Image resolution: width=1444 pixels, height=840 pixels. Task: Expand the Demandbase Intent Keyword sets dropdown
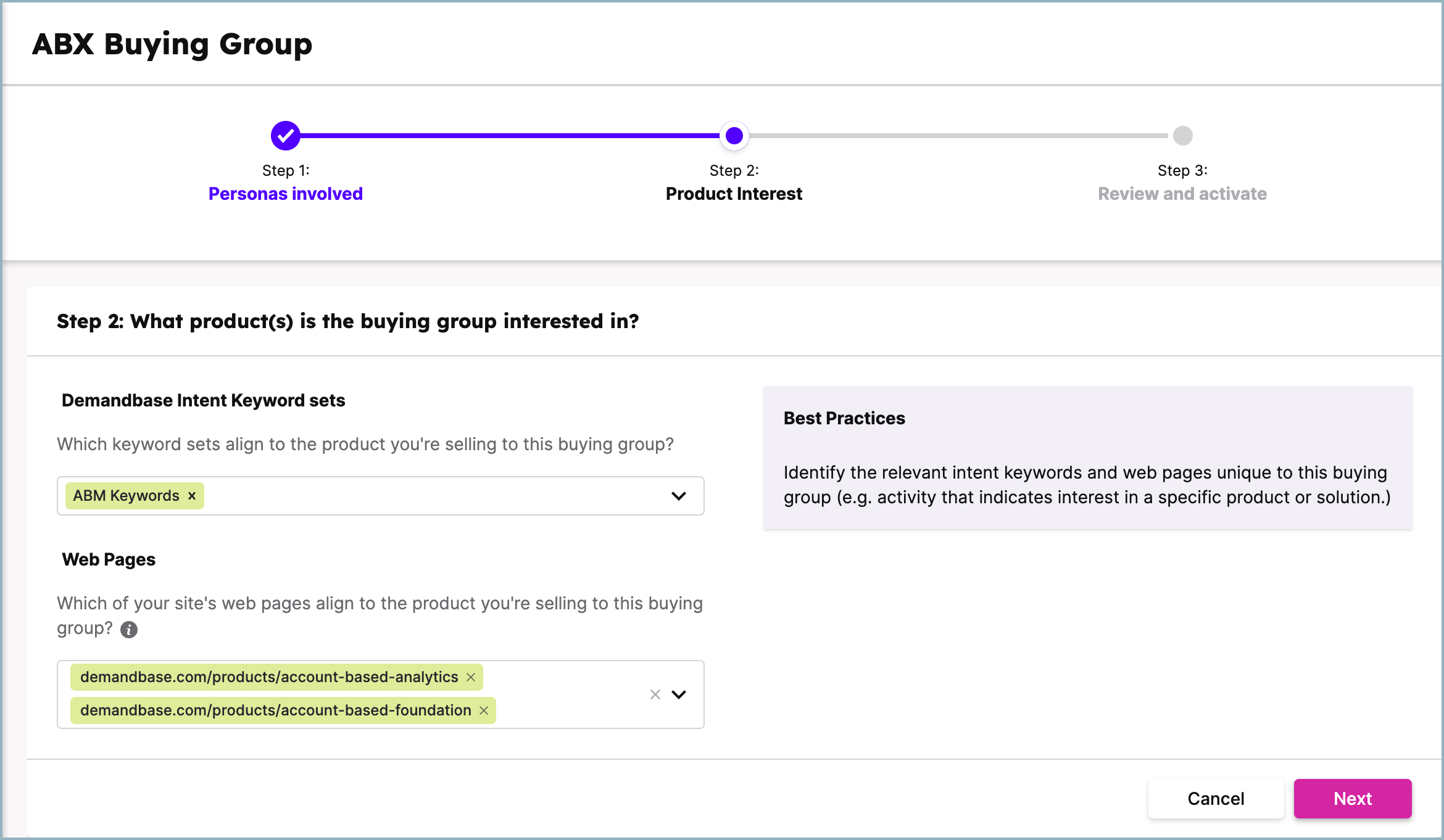[678, 496]
